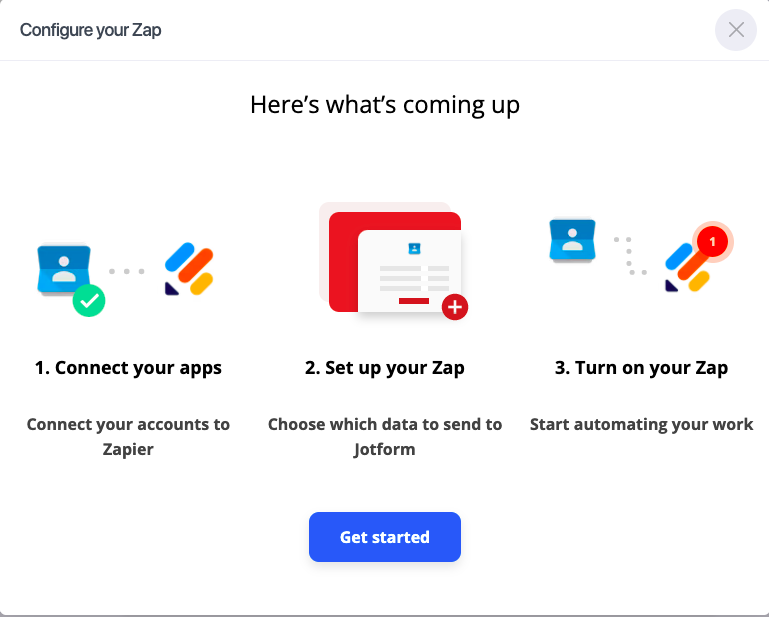Close the Configure your Zap dialog
Screen dimensions: 769x617
click(736, 30)
